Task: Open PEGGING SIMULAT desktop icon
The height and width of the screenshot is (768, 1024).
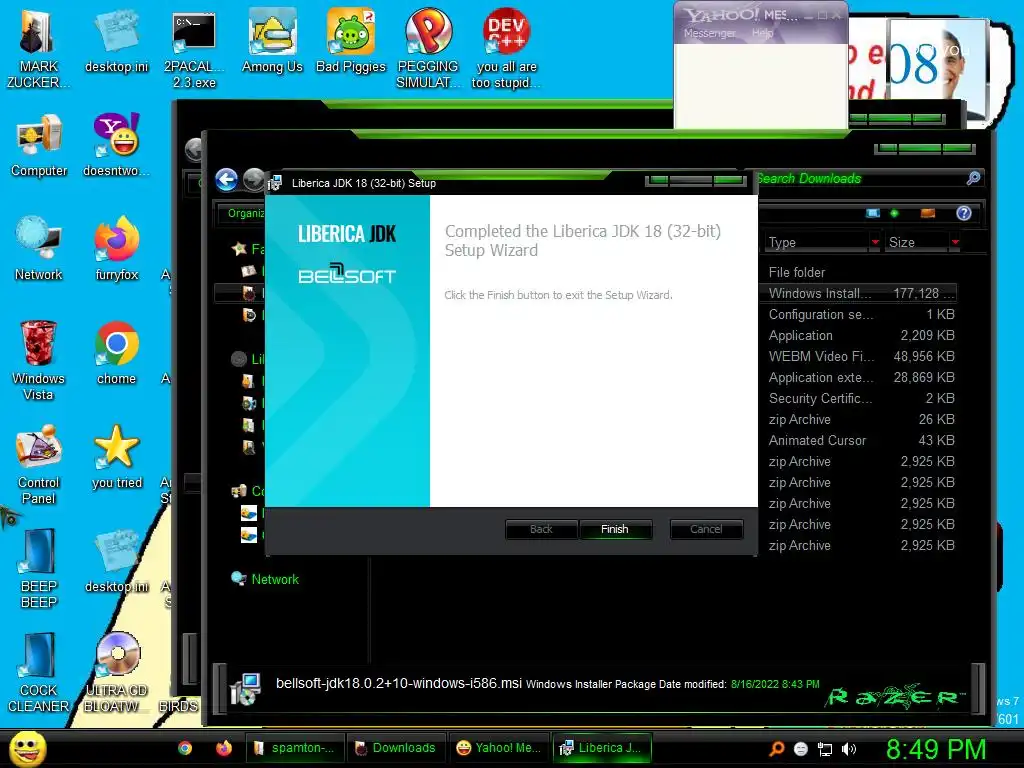Action: pos(428,49)
